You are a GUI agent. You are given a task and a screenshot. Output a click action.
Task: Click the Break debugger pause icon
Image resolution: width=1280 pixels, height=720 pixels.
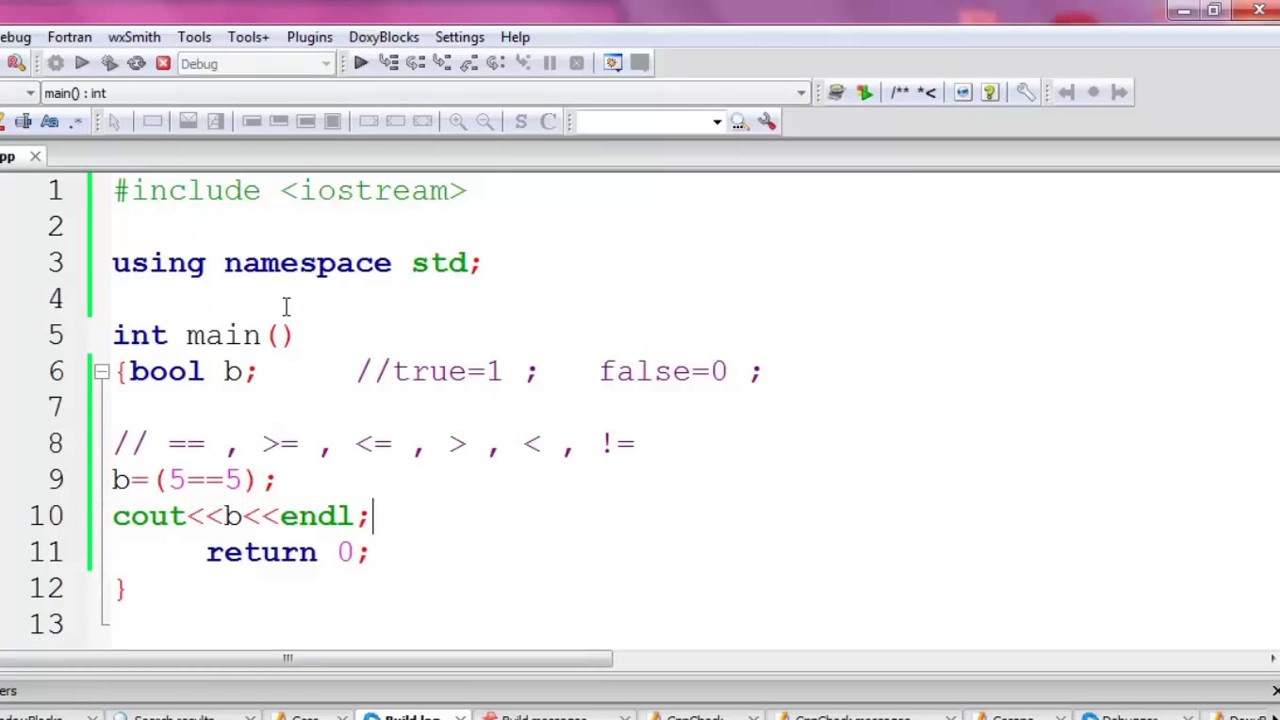(549, 63)
